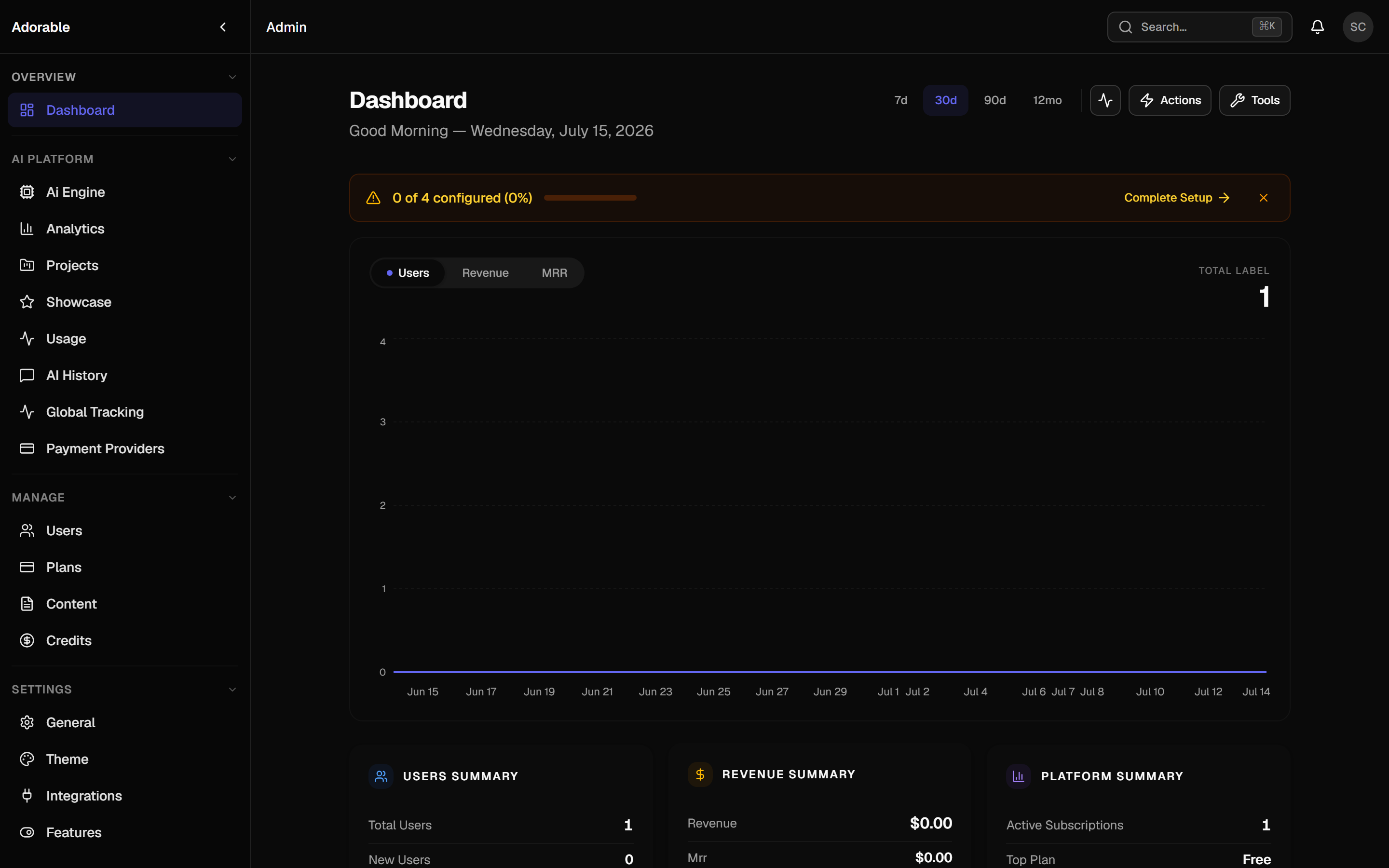The image size is (1389, 868).
Task: Collapse the Manage section chevron
Action: pyautogui.click(x=232, y=498)
